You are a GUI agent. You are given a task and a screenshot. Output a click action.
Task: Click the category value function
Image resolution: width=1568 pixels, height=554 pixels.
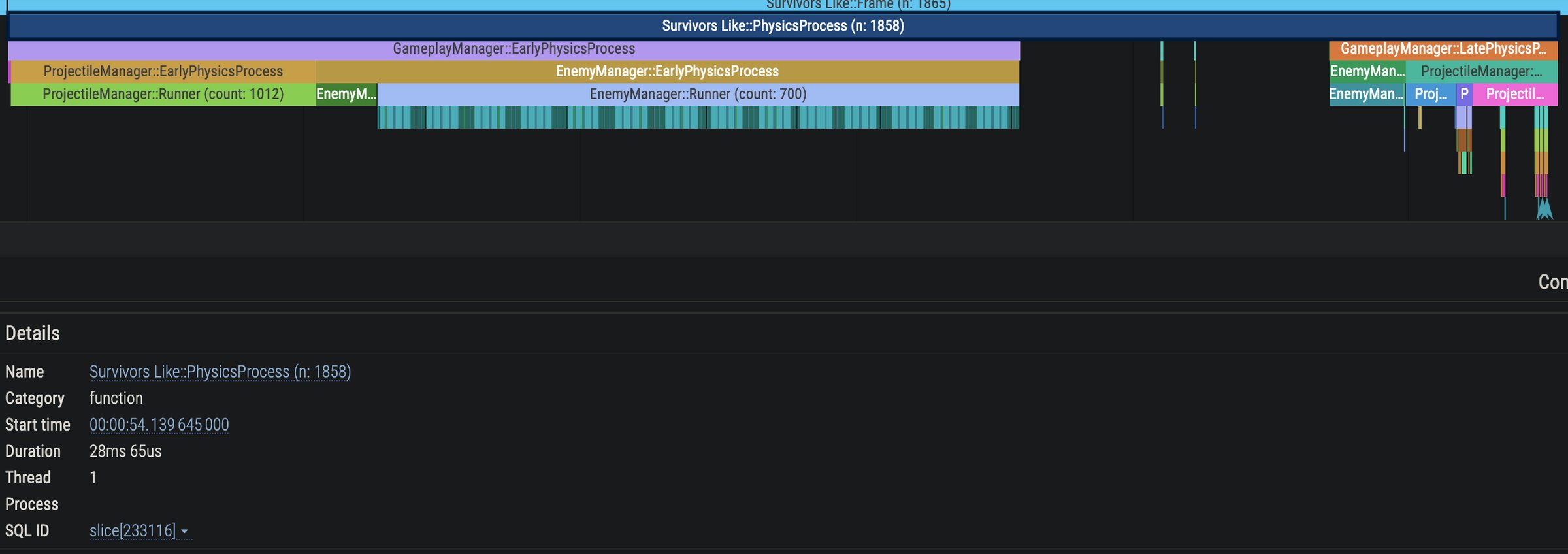point(116,398)
